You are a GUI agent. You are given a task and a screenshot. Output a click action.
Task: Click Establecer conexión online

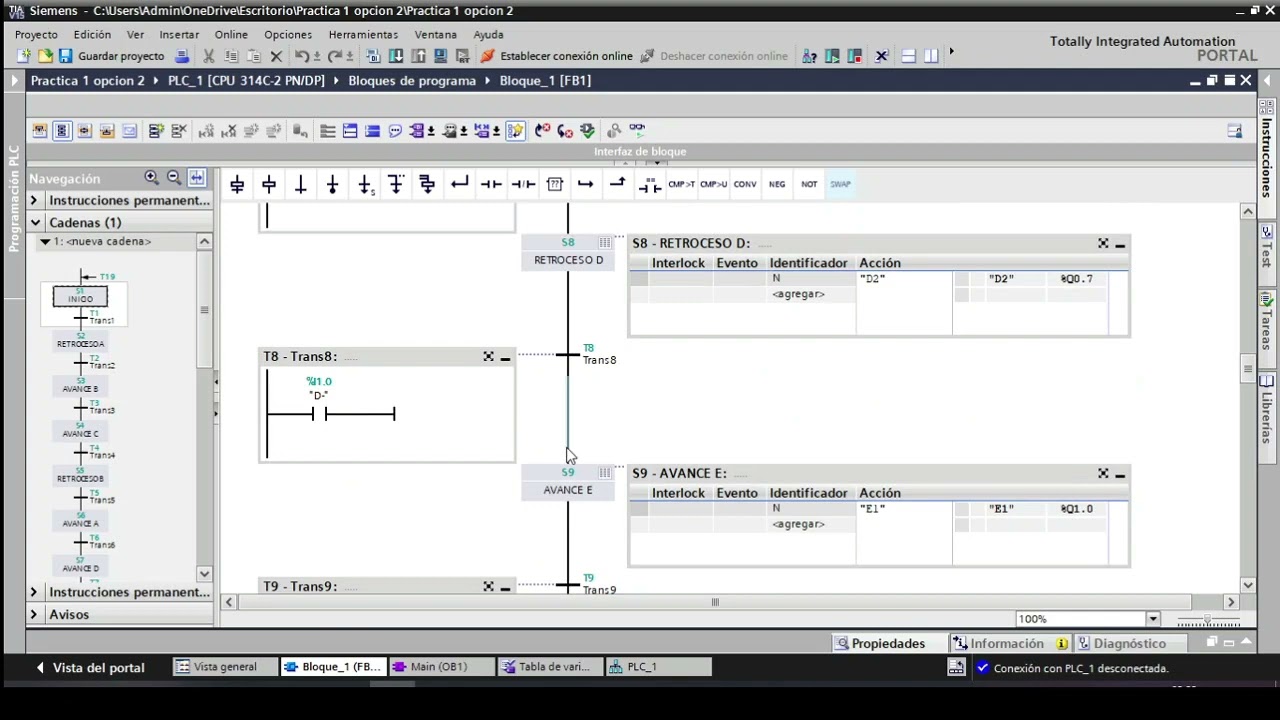point(557,56)
